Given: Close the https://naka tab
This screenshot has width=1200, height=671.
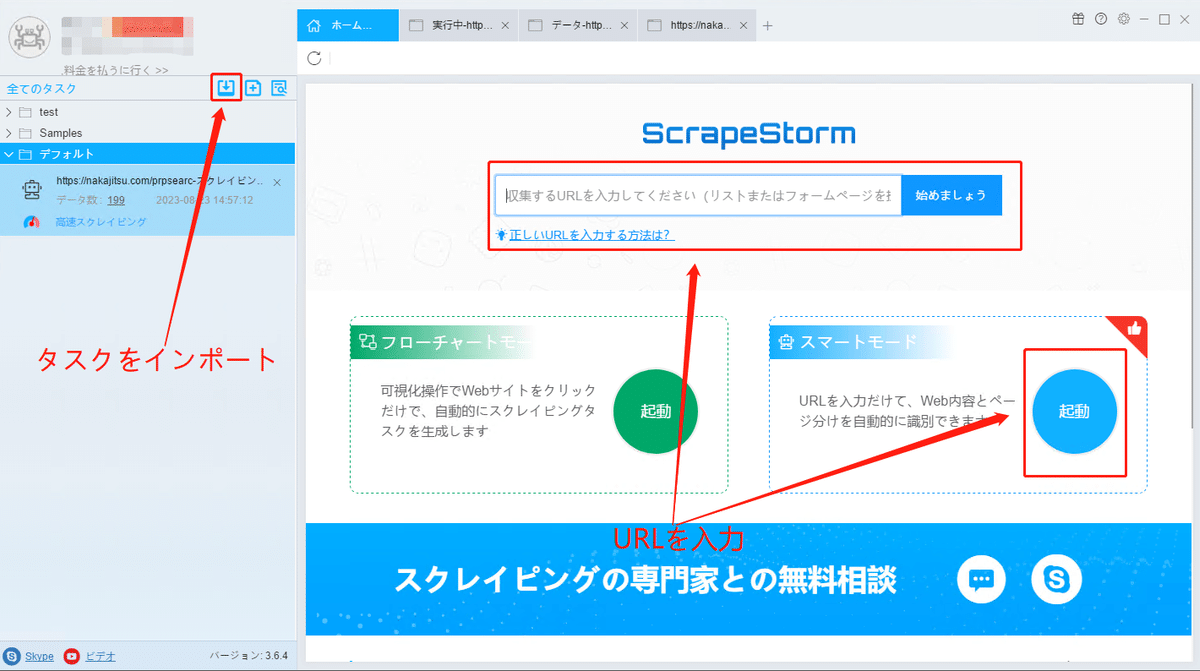Looking at the screenshot, I should [x=741, y=26].
